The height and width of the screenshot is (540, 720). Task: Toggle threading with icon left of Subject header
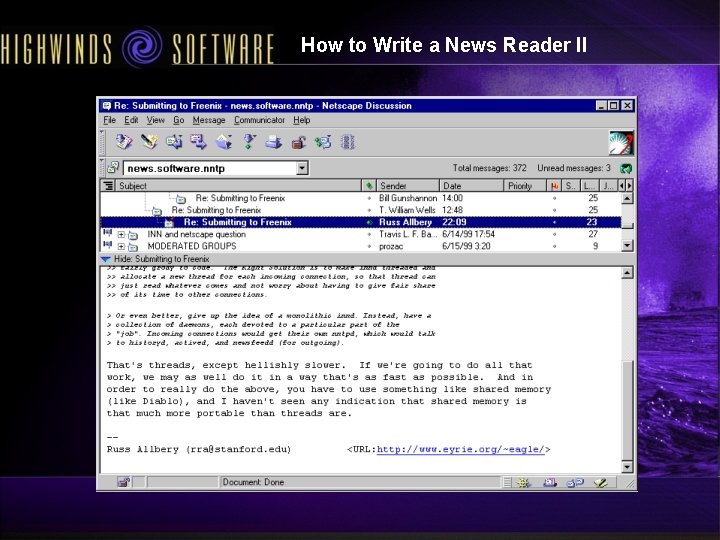[108, 186]
